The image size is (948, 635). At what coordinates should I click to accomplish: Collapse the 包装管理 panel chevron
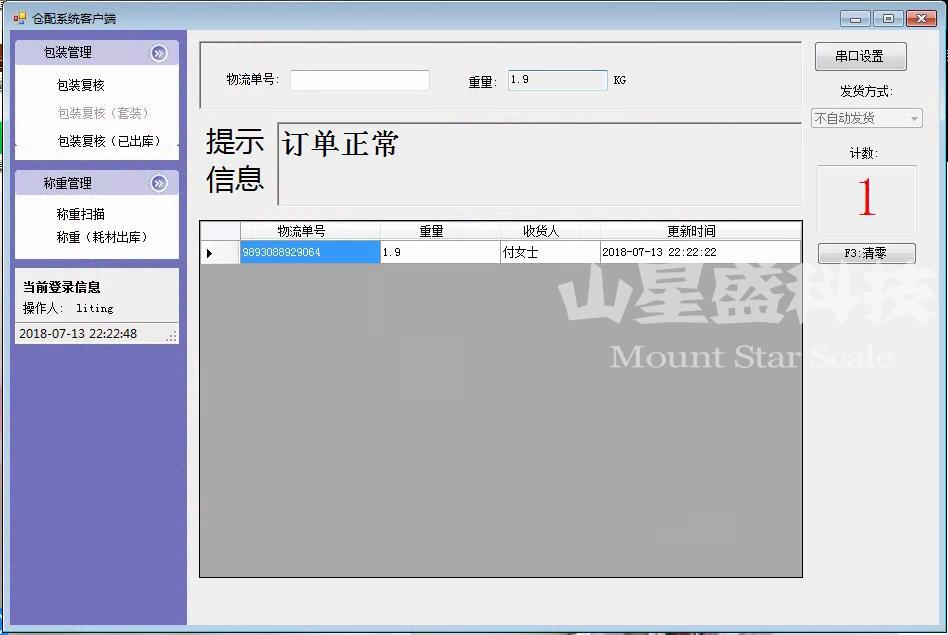click(x=159, y=53)
